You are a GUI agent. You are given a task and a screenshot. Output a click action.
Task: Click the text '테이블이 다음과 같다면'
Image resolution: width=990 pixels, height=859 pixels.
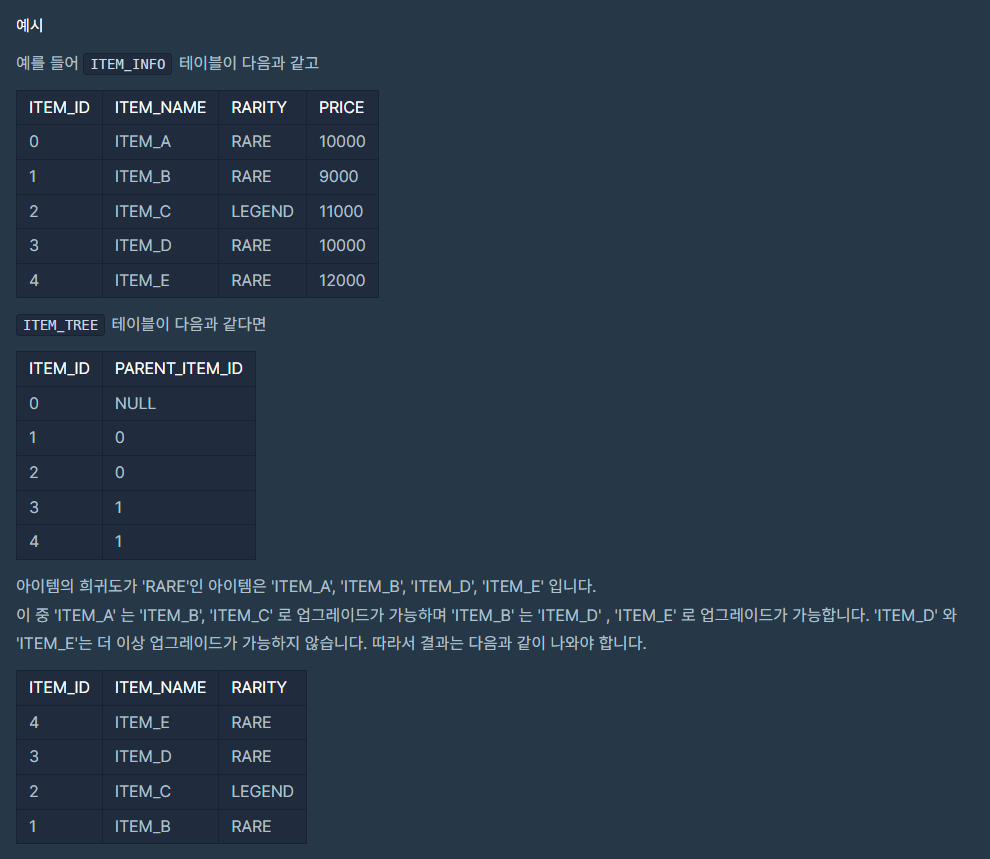(189, 324)
